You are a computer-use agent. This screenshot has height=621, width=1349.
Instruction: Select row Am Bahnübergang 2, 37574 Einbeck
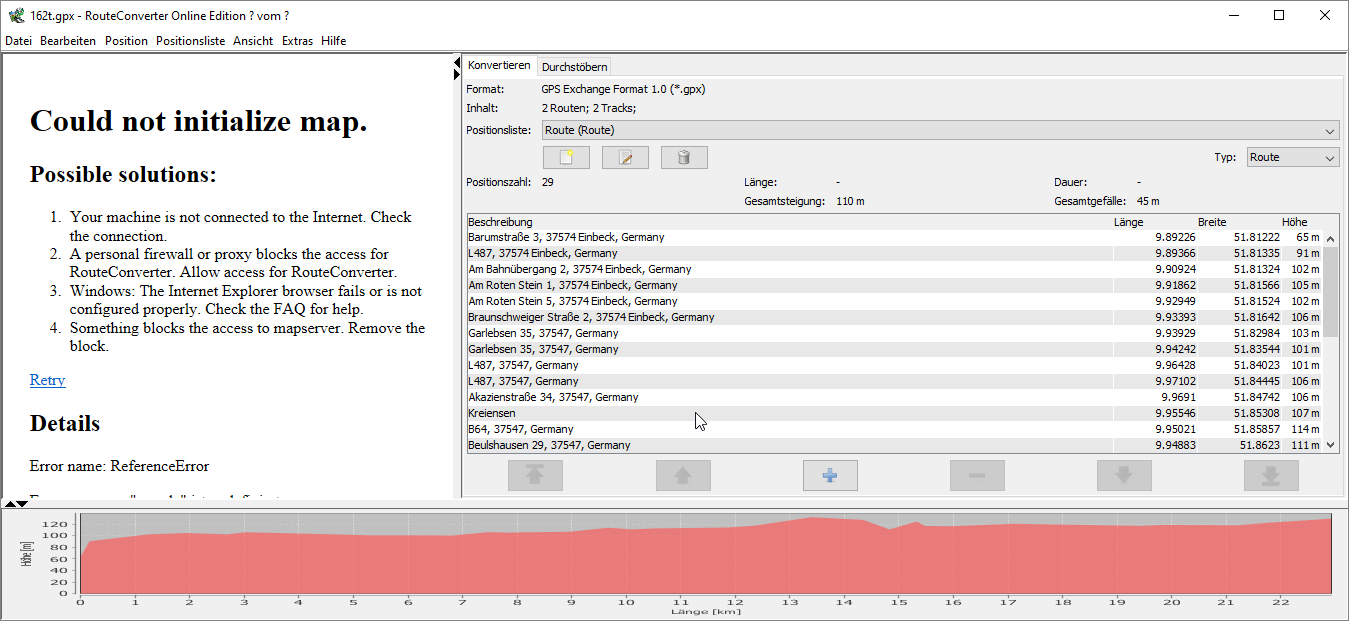click(895, 269)
